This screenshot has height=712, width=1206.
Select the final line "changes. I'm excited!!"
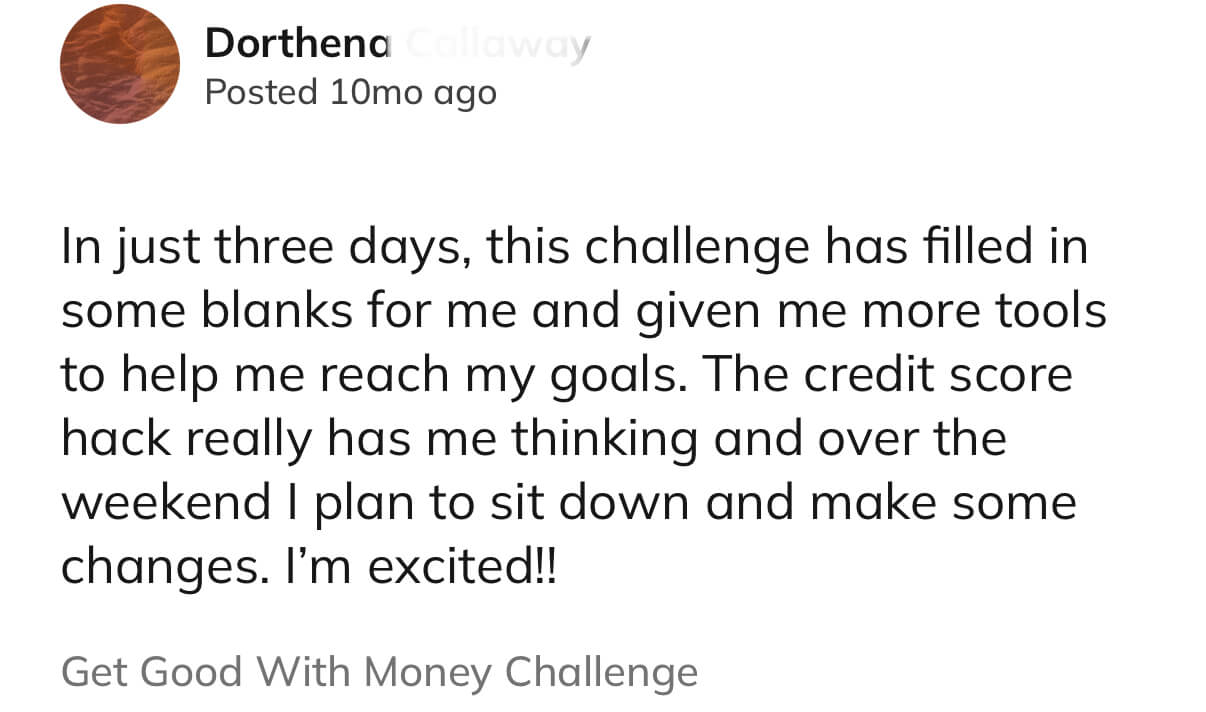(x=311, y=567)
